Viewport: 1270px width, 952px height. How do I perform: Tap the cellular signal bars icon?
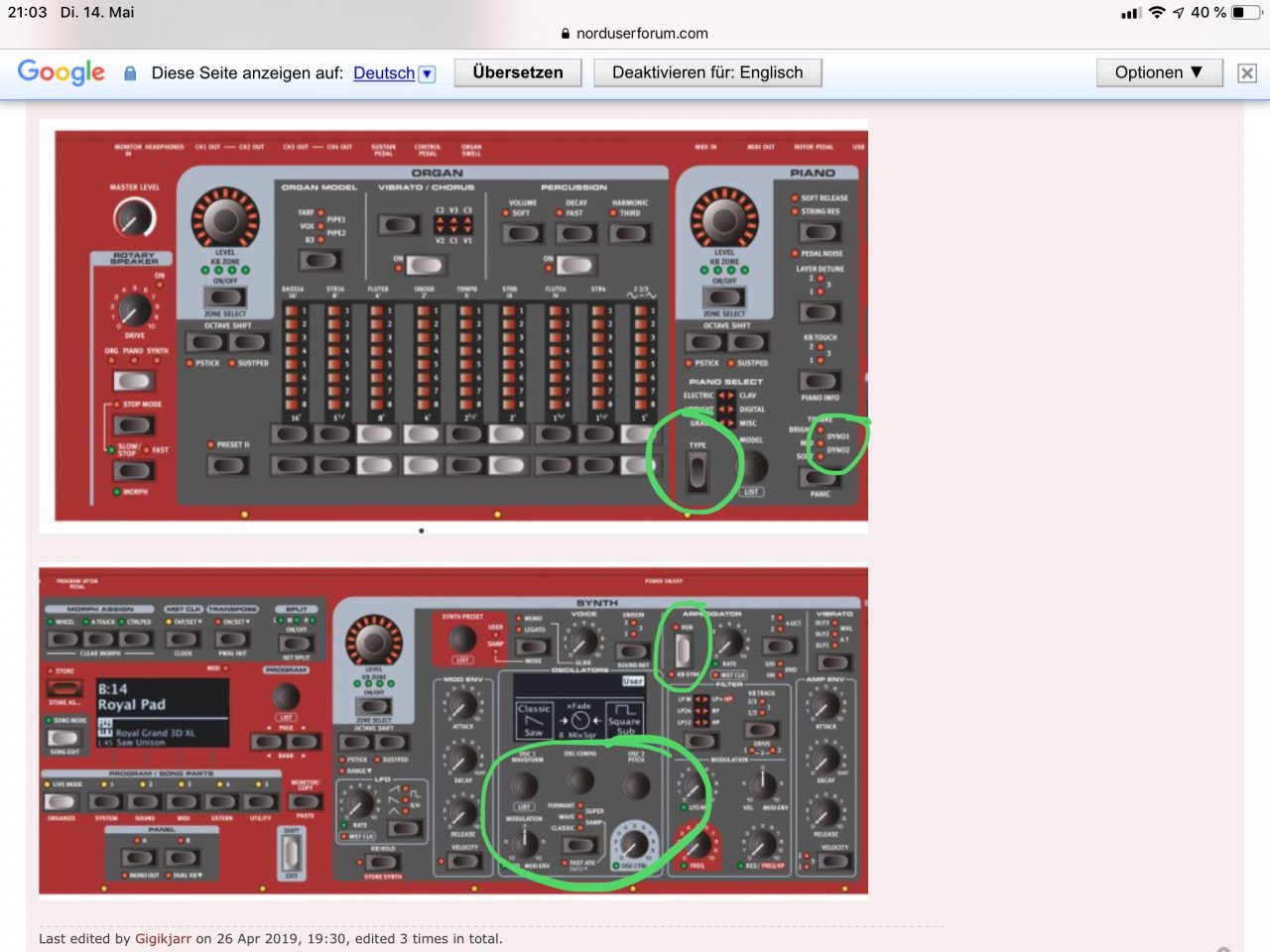tap(1130, 13)
